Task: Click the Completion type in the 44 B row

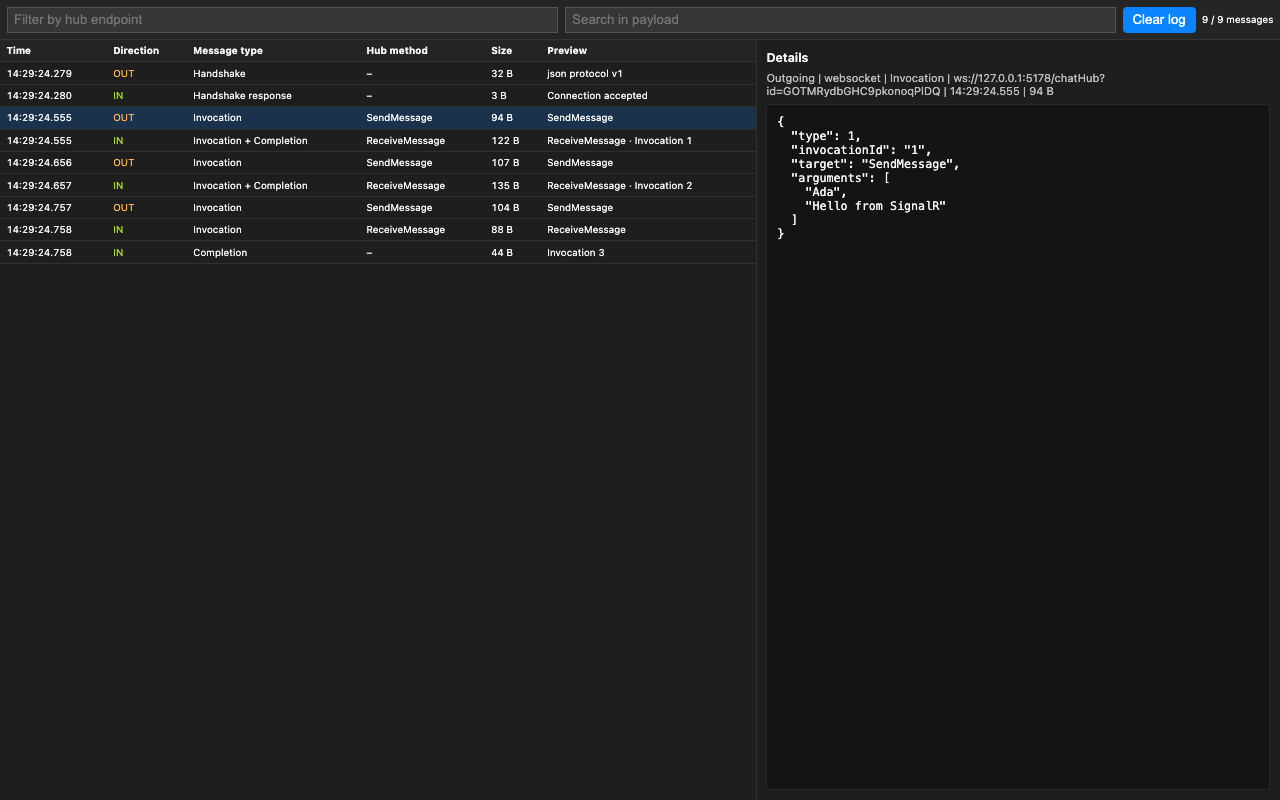Action: click(220, 253)
